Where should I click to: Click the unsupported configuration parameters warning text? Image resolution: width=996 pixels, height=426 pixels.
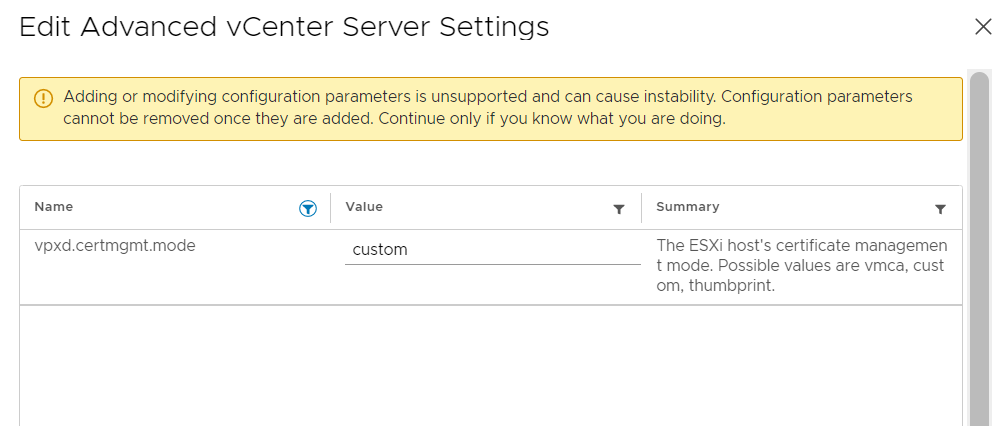coord(488,108)
